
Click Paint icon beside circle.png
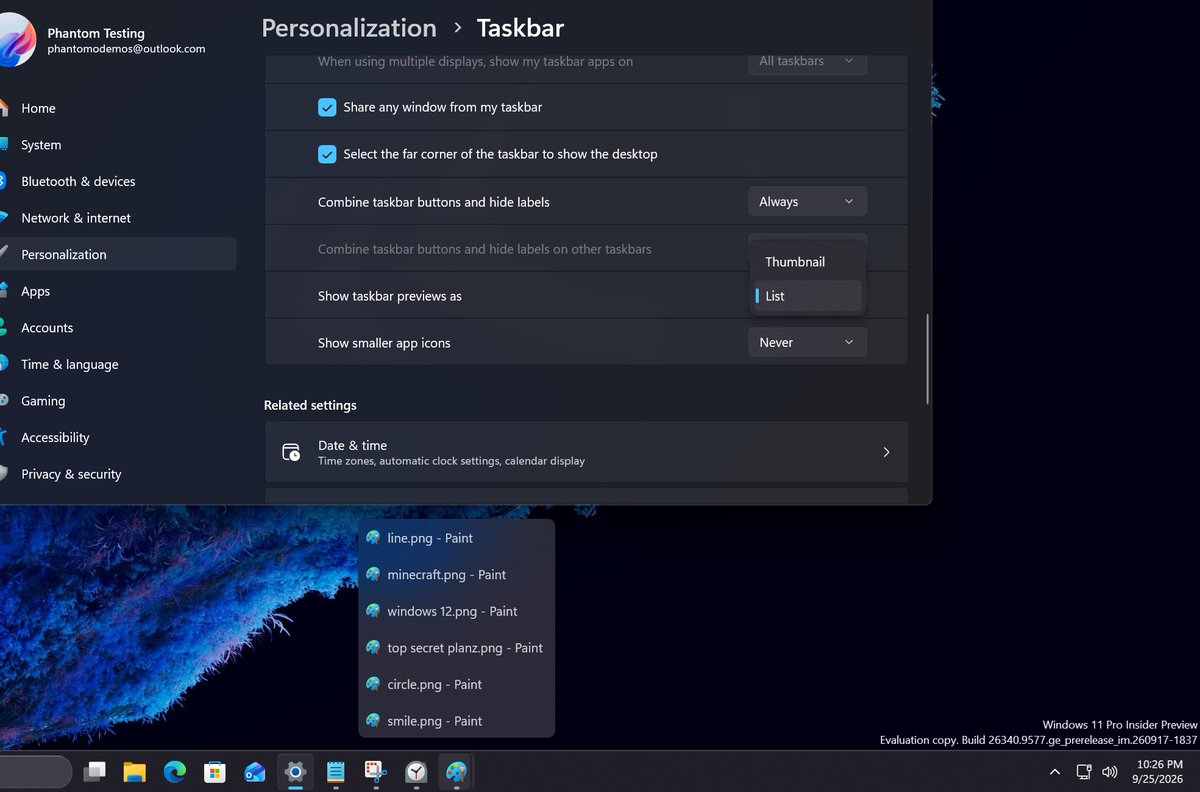(373, 684)
